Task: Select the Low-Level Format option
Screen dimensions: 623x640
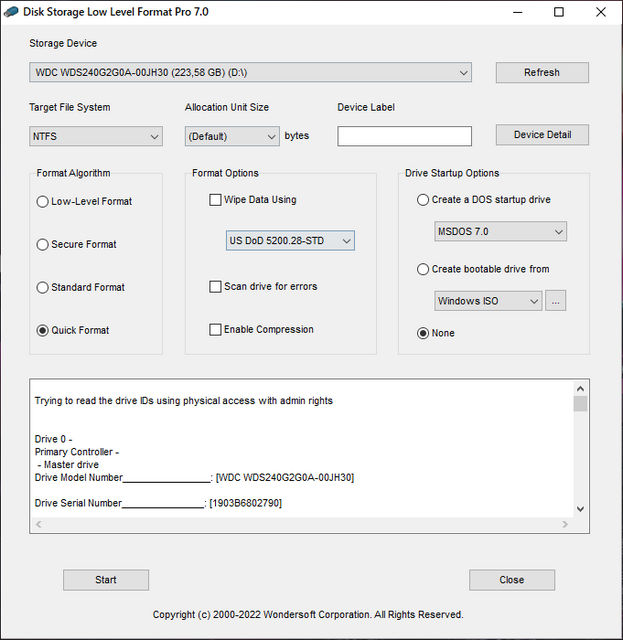Action: 43,202
